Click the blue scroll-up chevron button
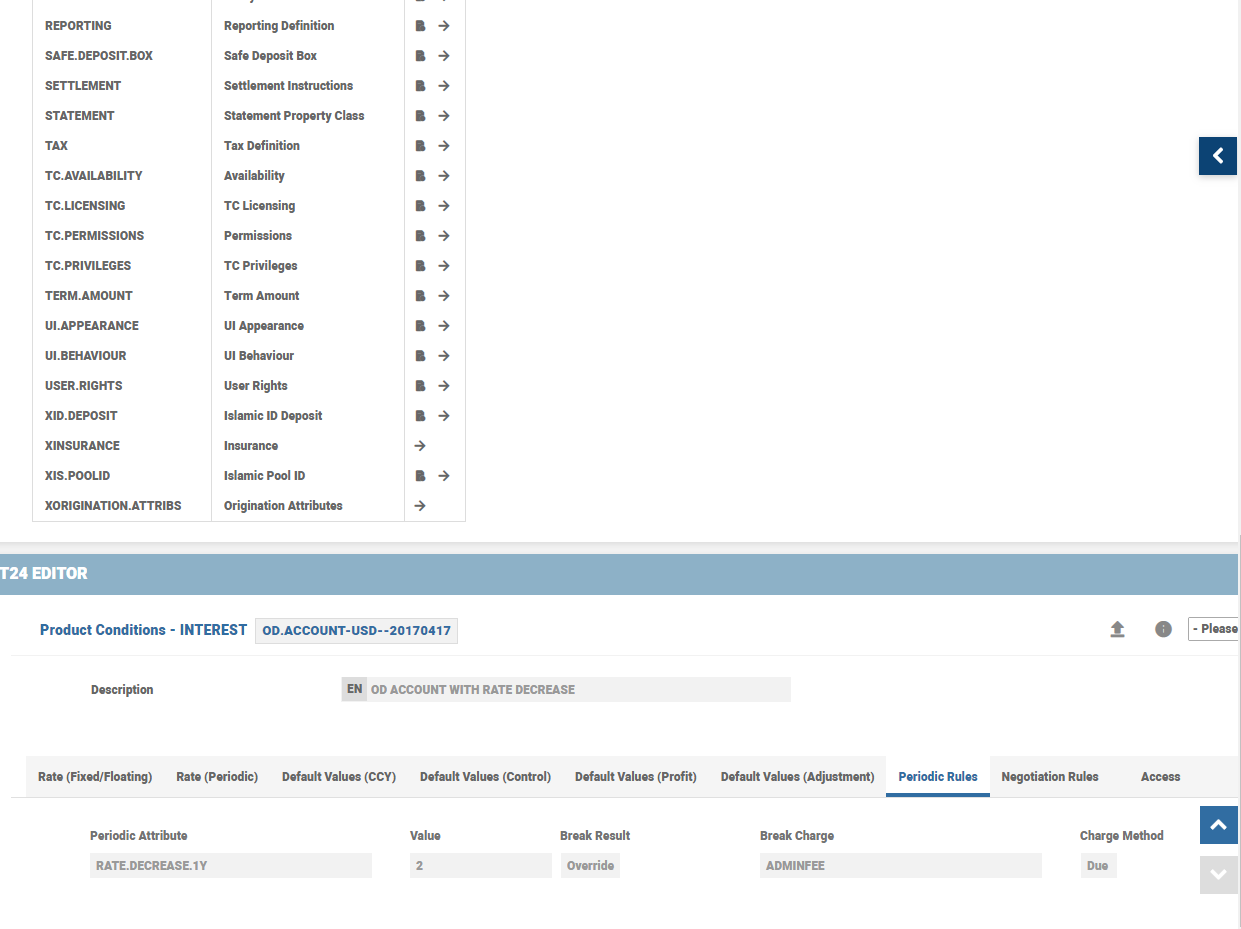Screen dimensions: 1241x929 tap(1218, 825)
